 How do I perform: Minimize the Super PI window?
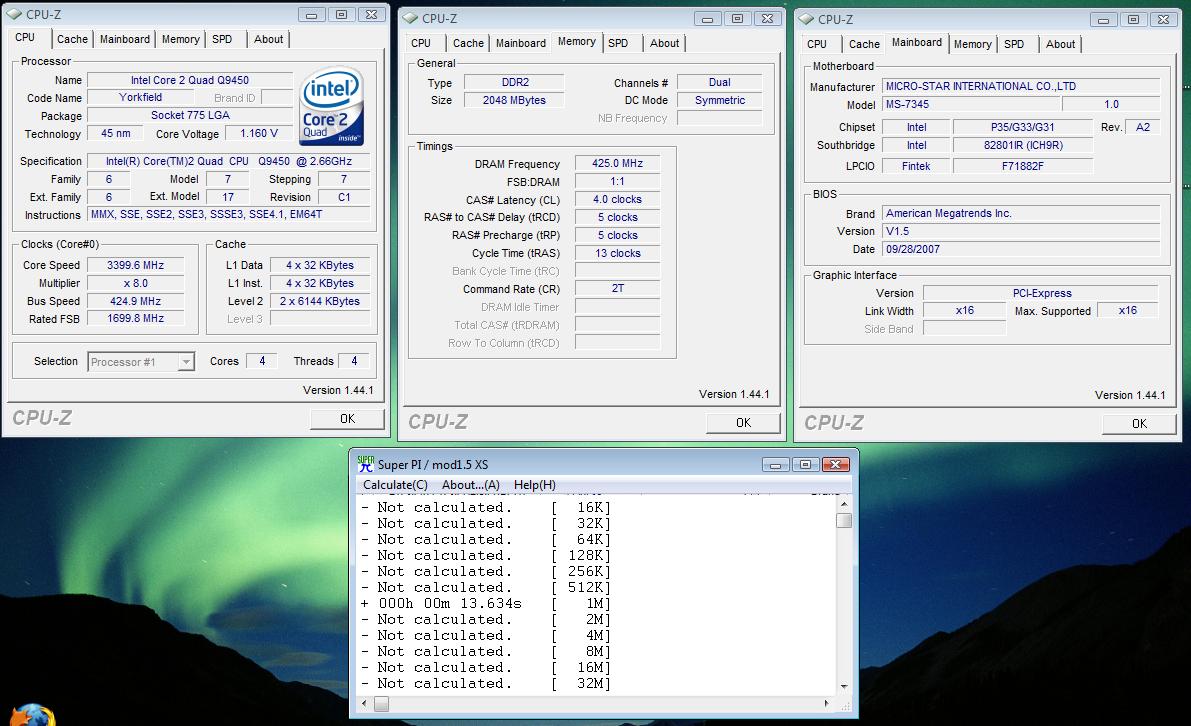[775, 465]
